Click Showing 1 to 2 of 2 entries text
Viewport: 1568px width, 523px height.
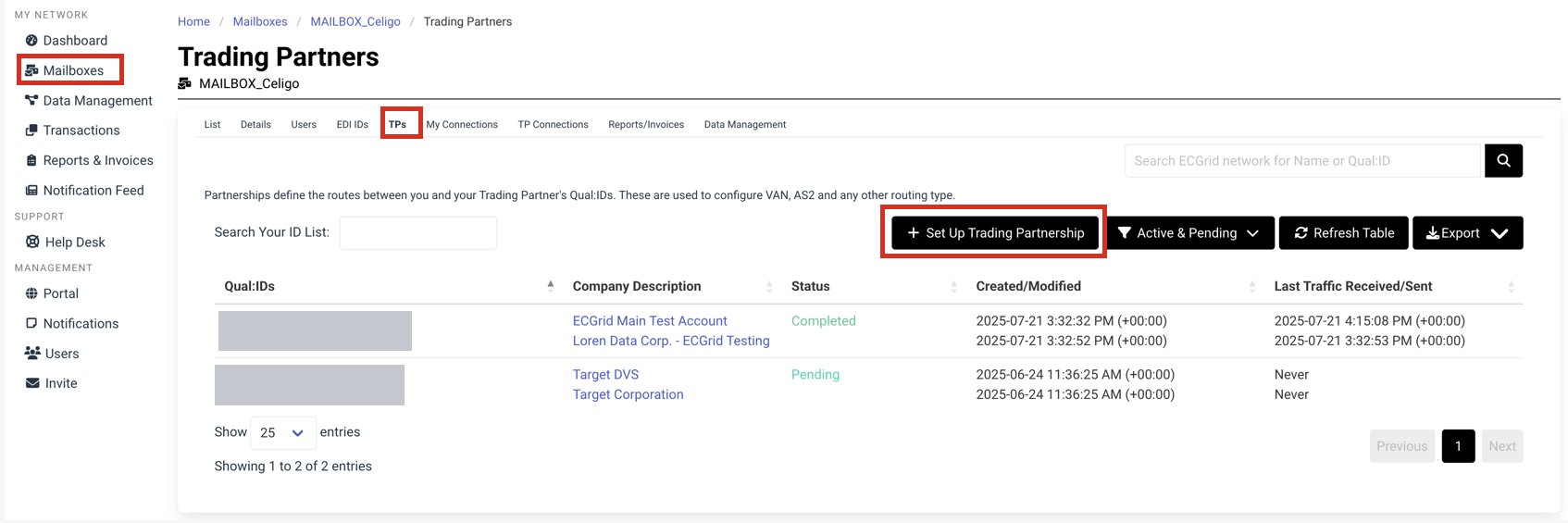(293, 467)
